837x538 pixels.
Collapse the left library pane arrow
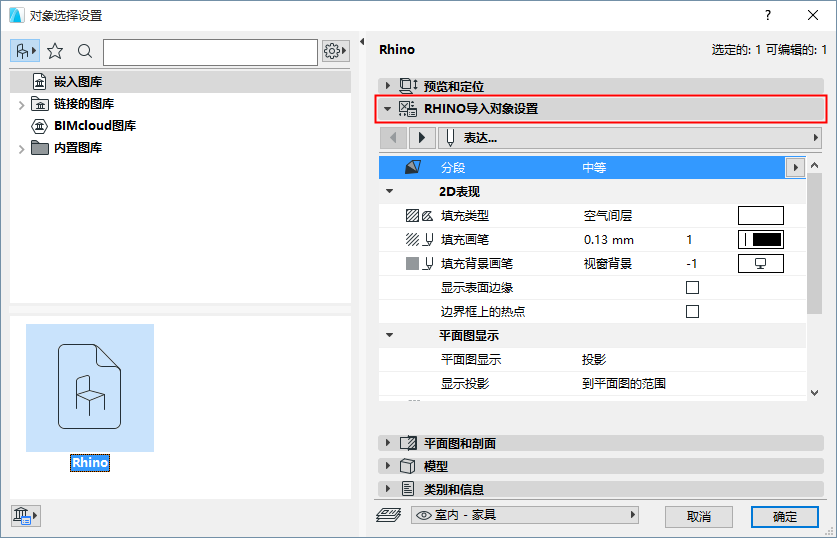point(362,41)
